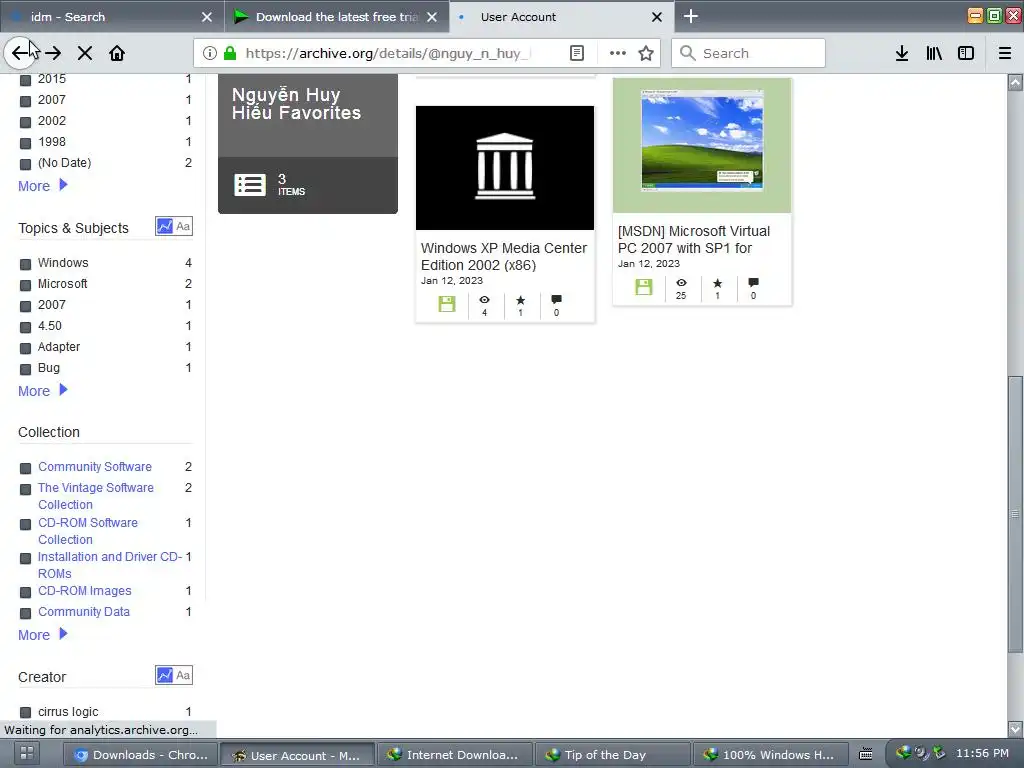This screenshot has height=768, width=1024.
Task: Open CD-ROM Software Collection link
Action: pyautogui.click(x=88, y=531)
